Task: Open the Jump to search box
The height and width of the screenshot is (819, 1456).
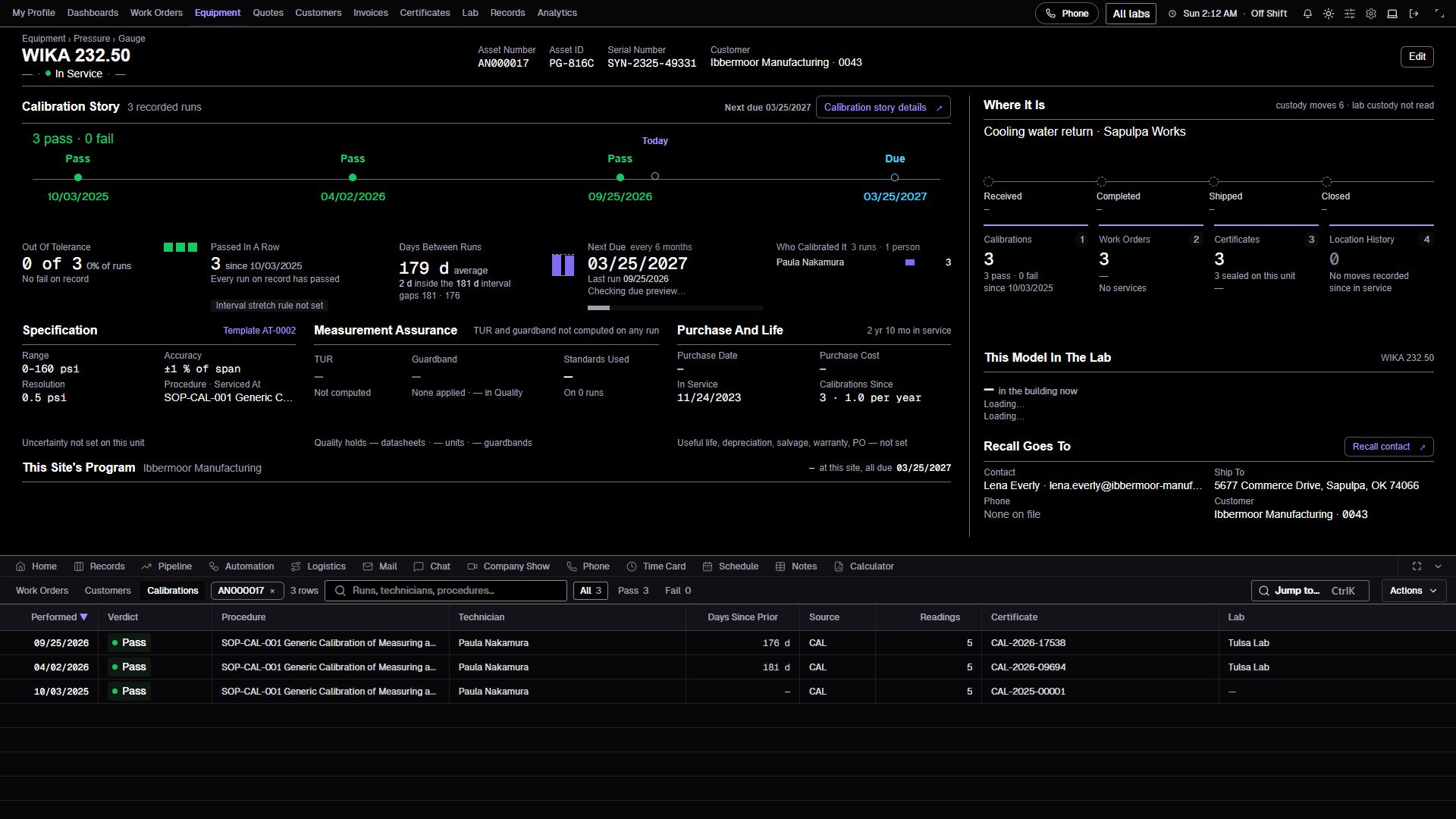Action: pos(1310,591)
